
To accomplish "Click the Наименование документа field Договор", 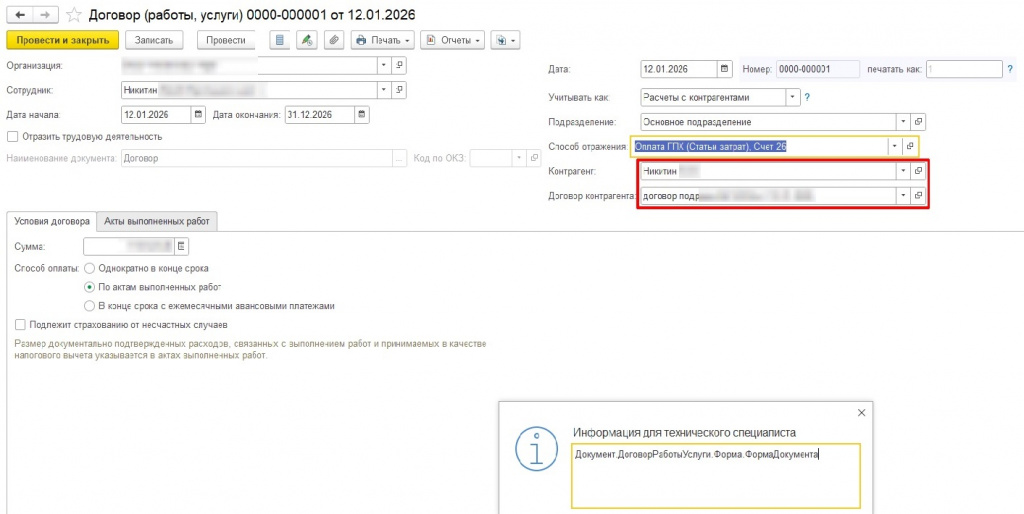I will point(257,158).
